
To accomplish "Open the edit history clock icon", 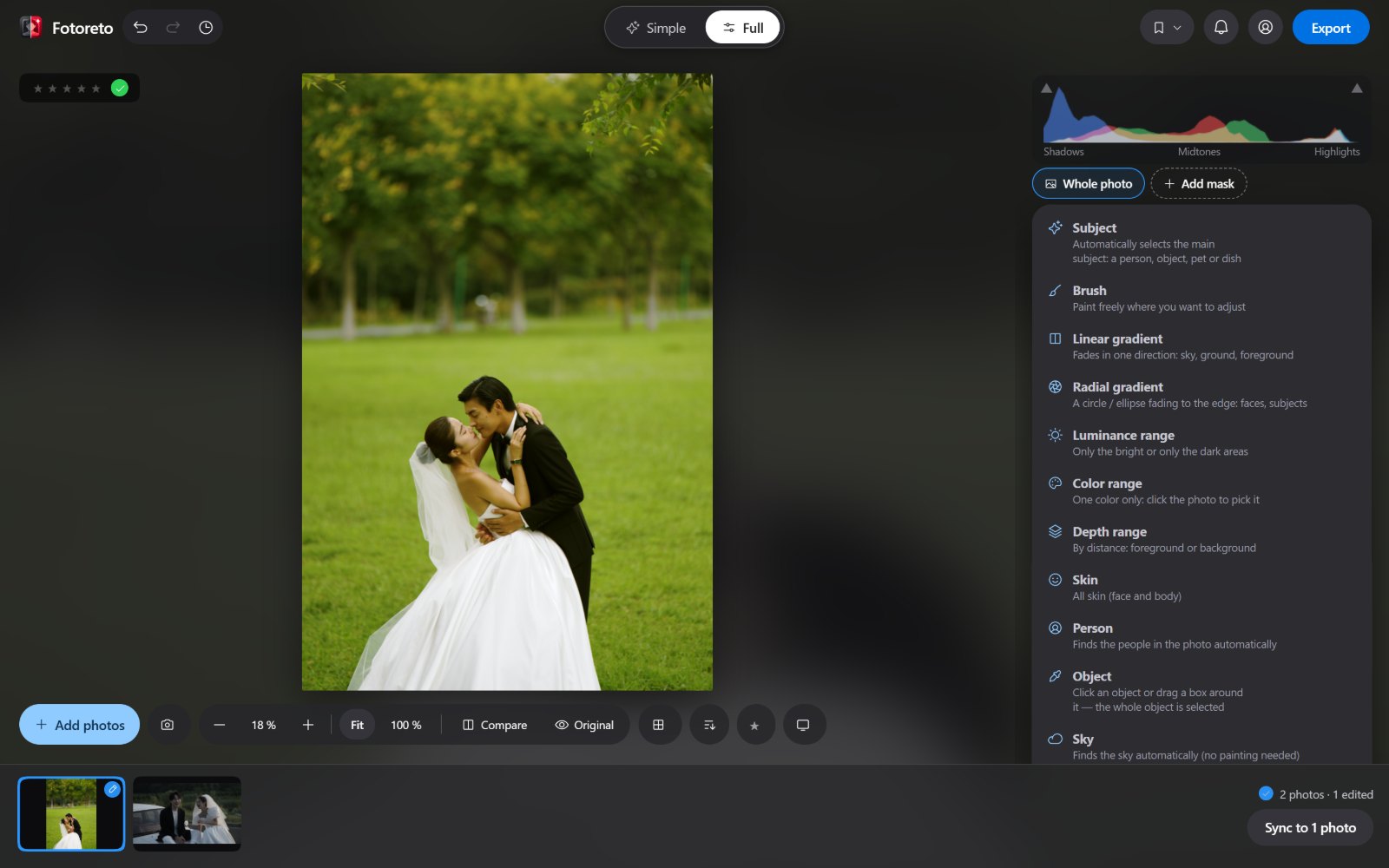I will (206, 28).
